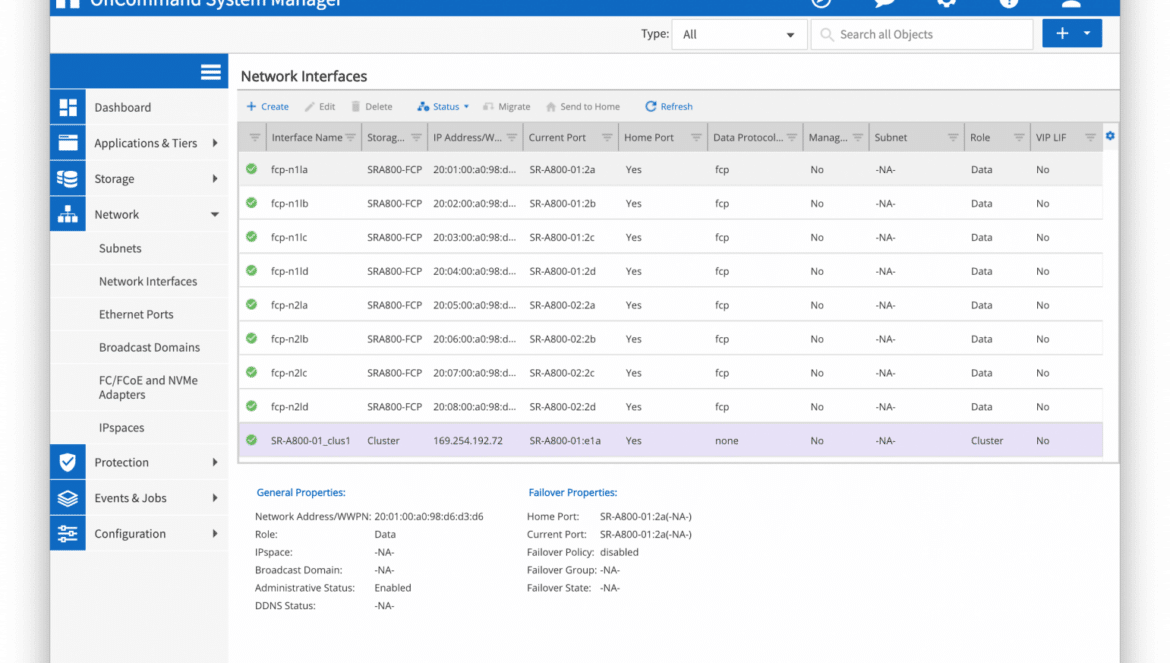Image resolution: width=1170 pixels, height=663 pixels.
Task: Select the fcp-n2ld interface name
Action: (290, 406)
